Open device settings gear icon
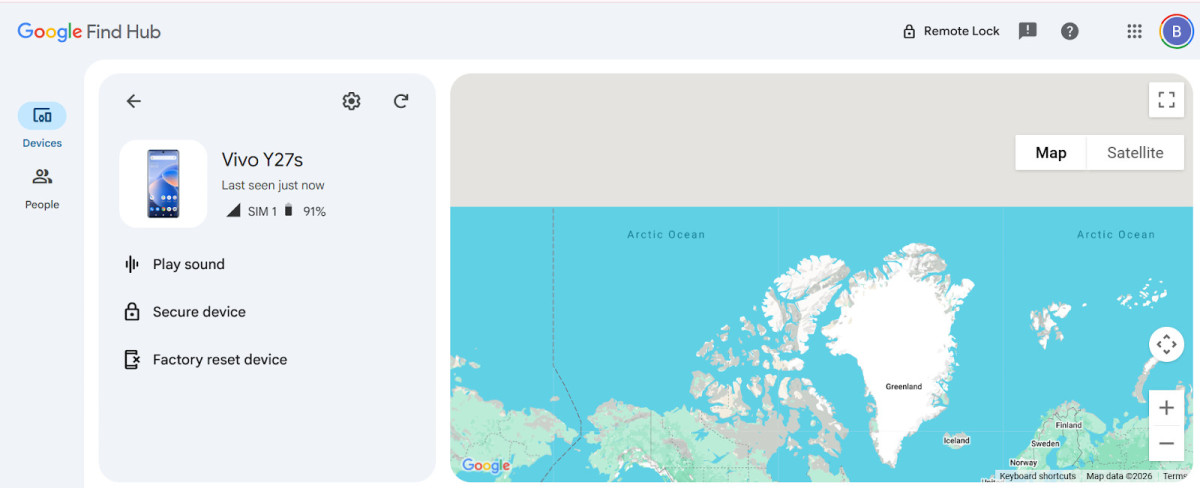 (x=351, y=101)
